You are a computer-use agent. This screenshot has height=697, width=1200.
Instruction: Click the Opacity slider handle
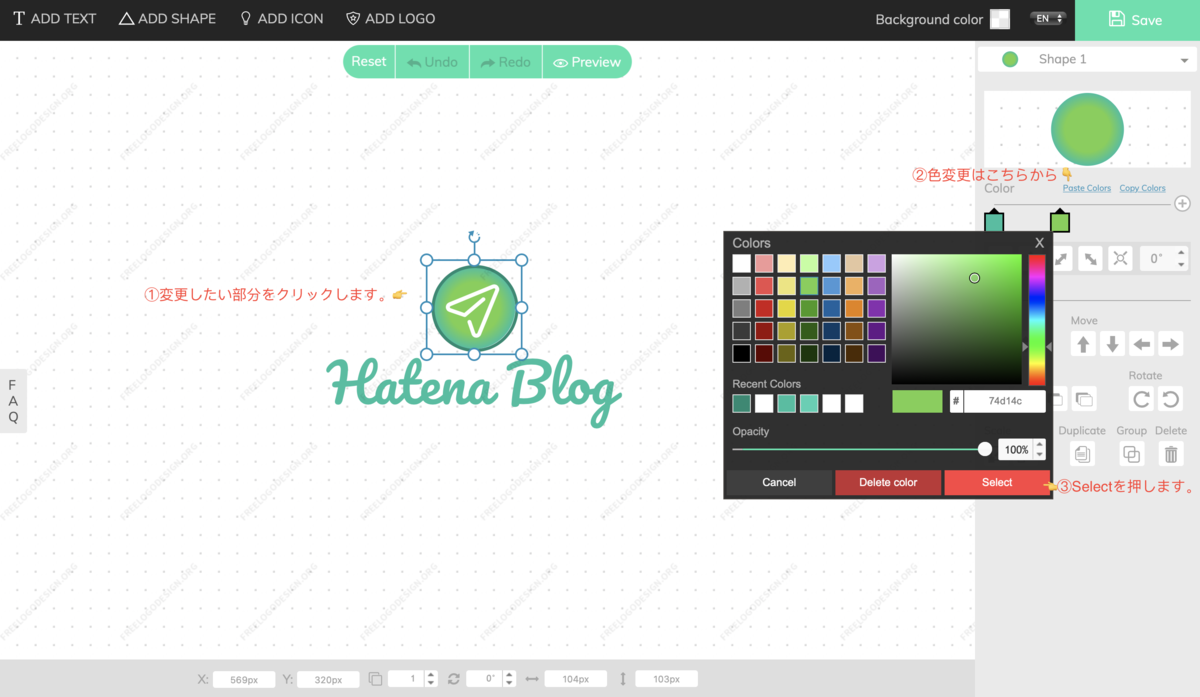pyautogui.click(x=985, y=449)
